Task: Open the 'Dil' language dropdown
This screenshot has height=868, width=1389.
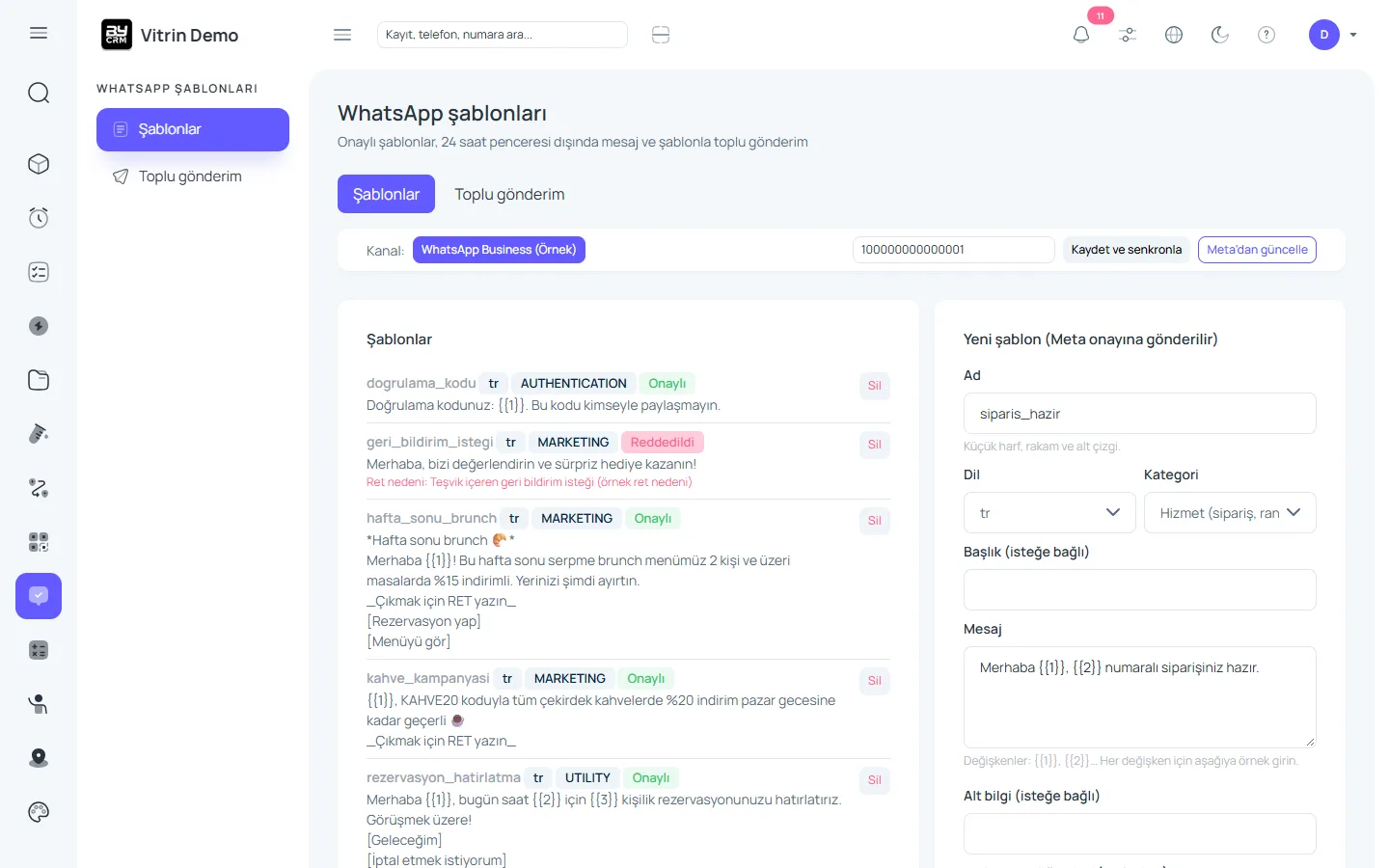Action: 1049,513
